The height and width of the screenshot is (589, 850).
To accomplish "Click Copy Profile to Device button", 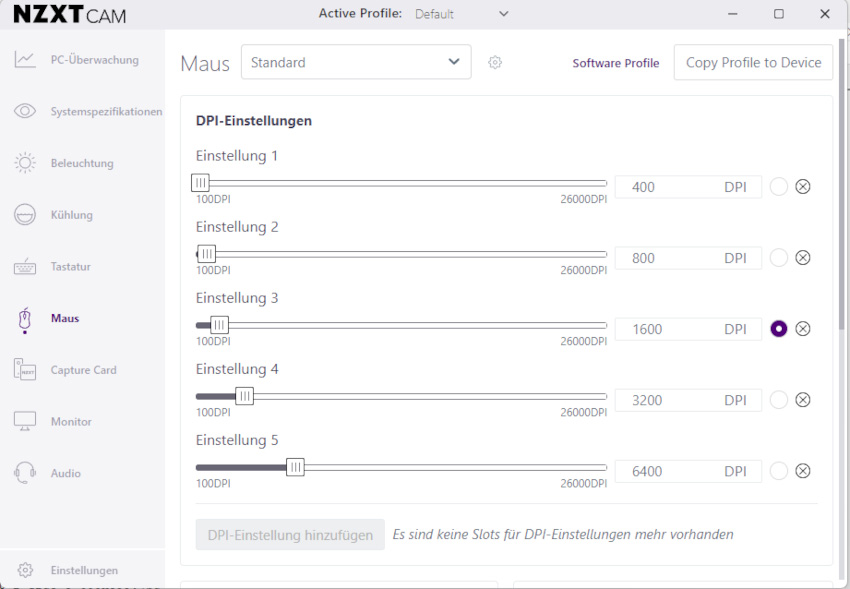I will (754, 62).
